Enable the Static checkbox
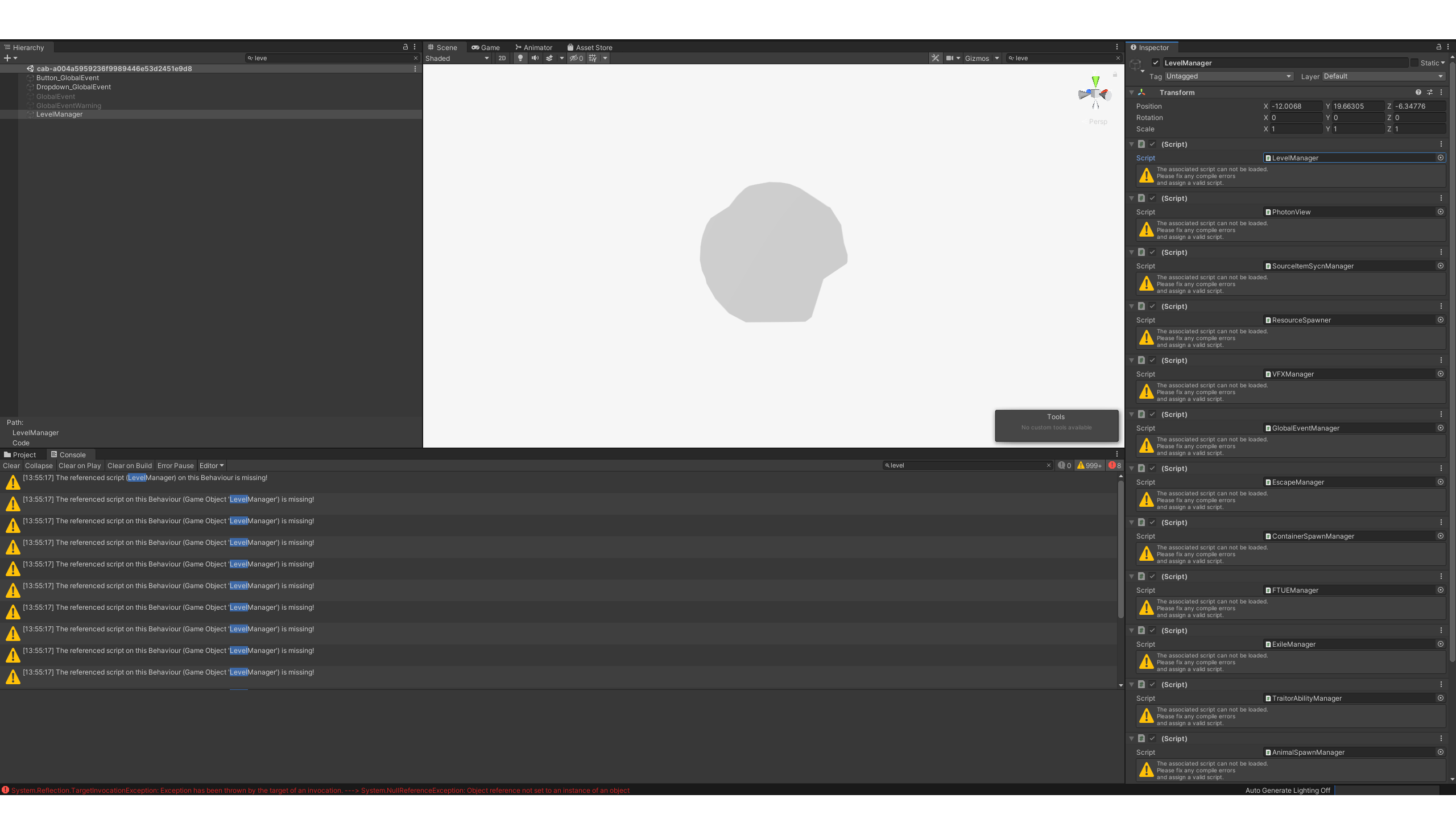Screen dimensions: 1456x819 click(1414, 63)
